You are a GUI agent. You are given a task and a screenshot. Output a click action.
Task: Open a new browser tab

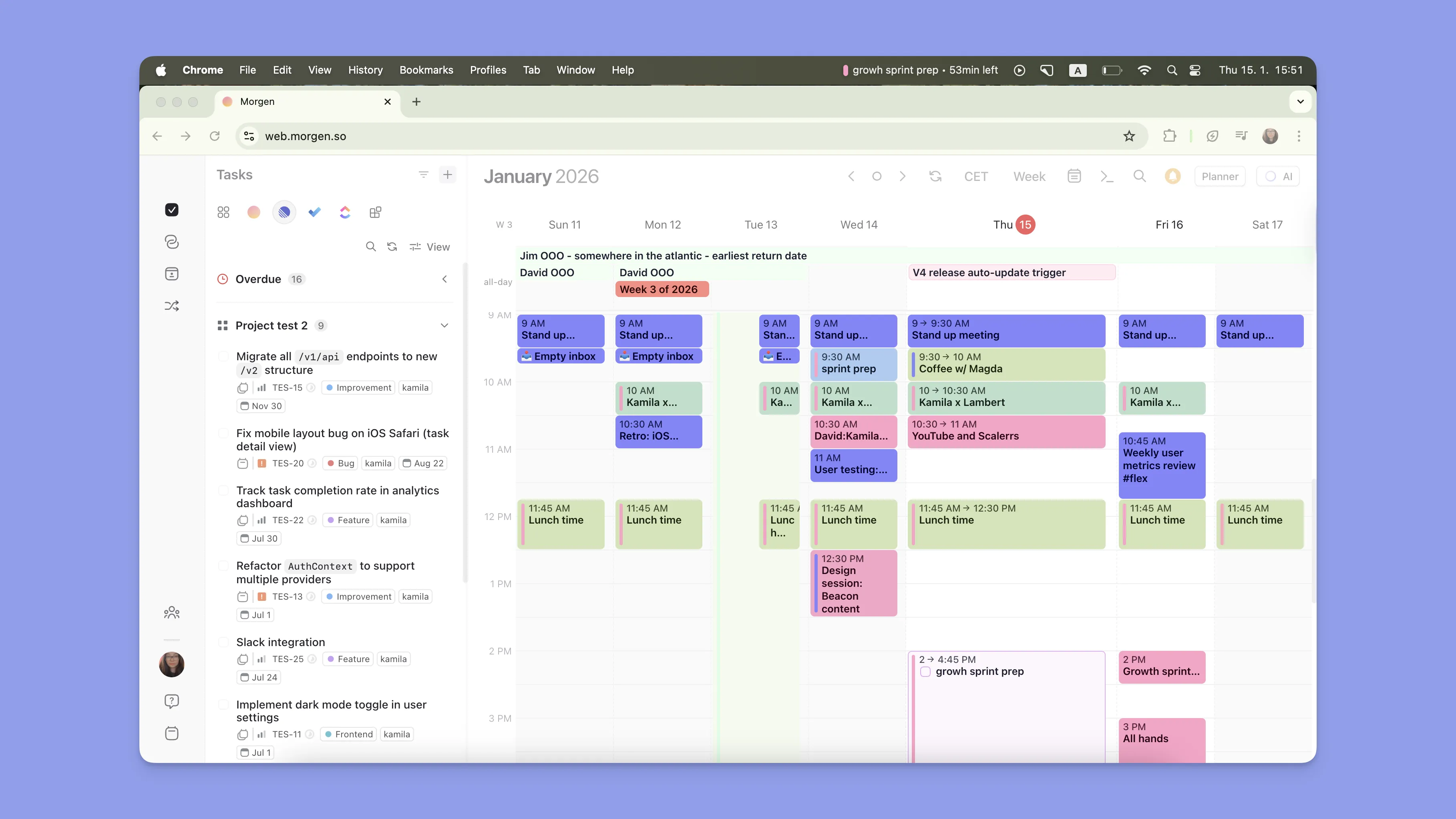[416, 102]
